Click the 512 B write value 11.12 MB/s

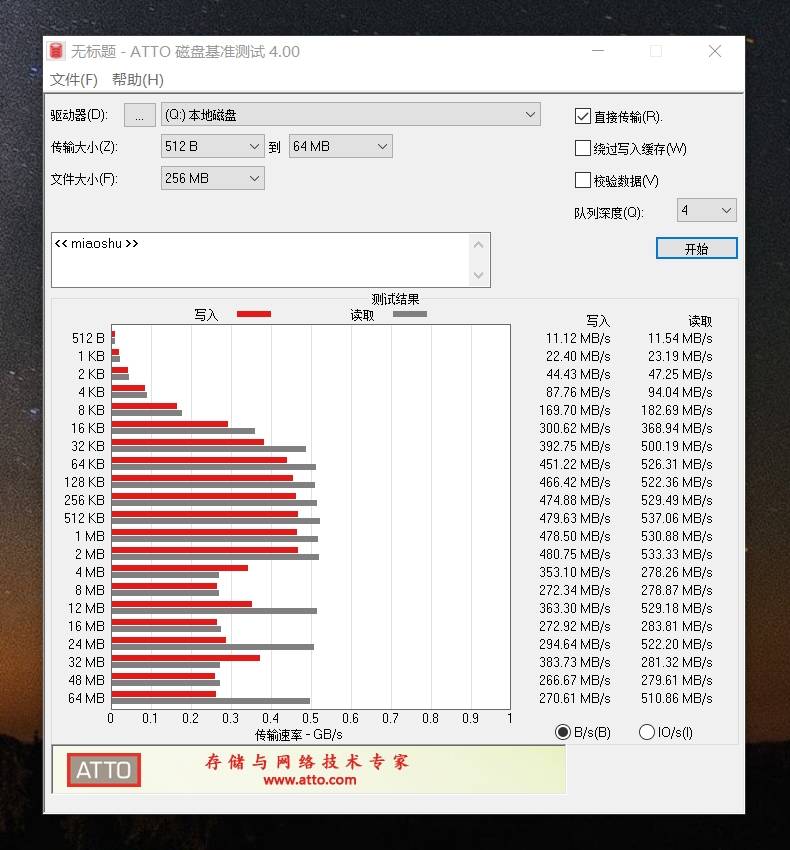[x=578, y=338]
